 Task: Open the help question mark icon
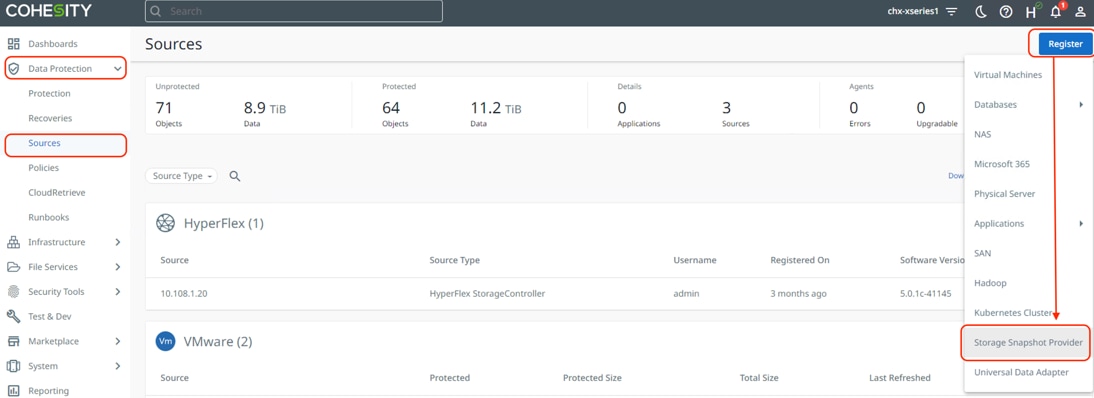coord(1006,12)
